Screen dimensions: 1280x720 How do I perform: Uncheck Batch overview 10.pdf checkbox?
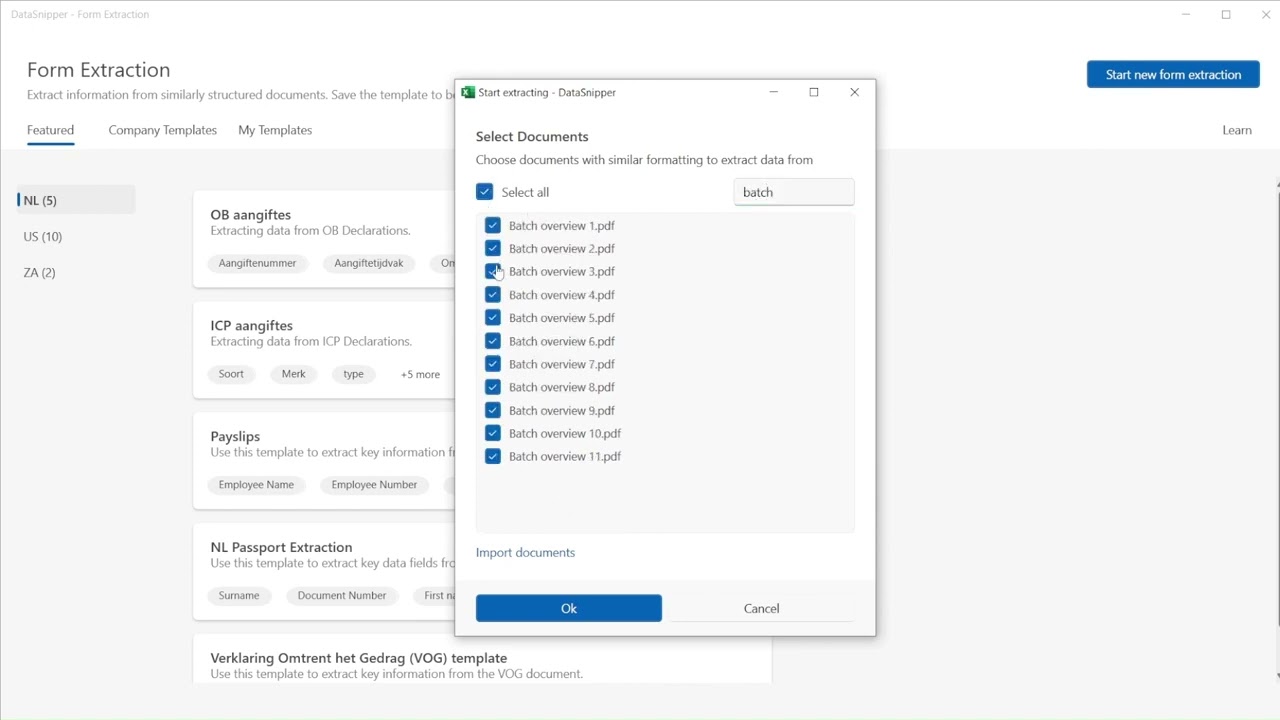493,433
